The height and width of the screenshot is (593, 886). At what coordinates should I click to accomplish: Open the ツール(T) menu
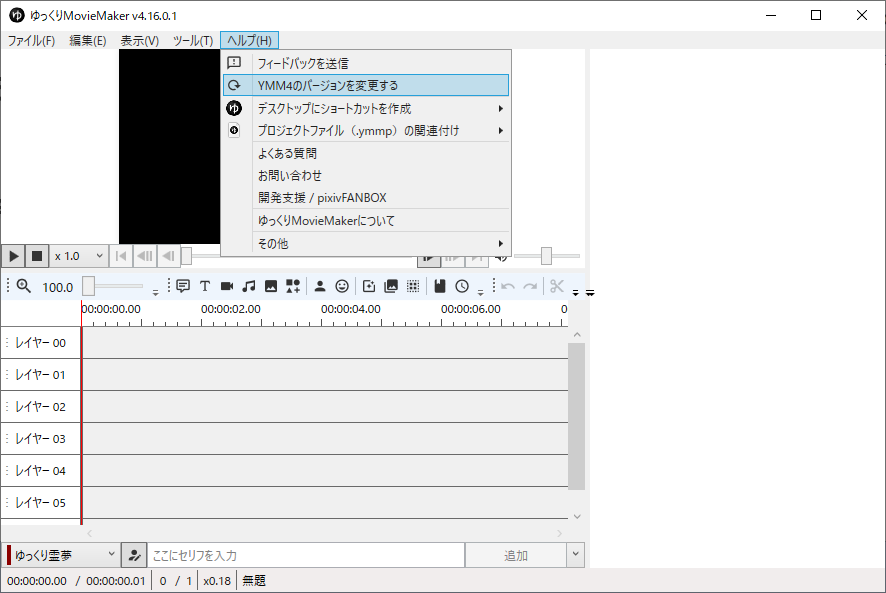[x=193, y=41]
